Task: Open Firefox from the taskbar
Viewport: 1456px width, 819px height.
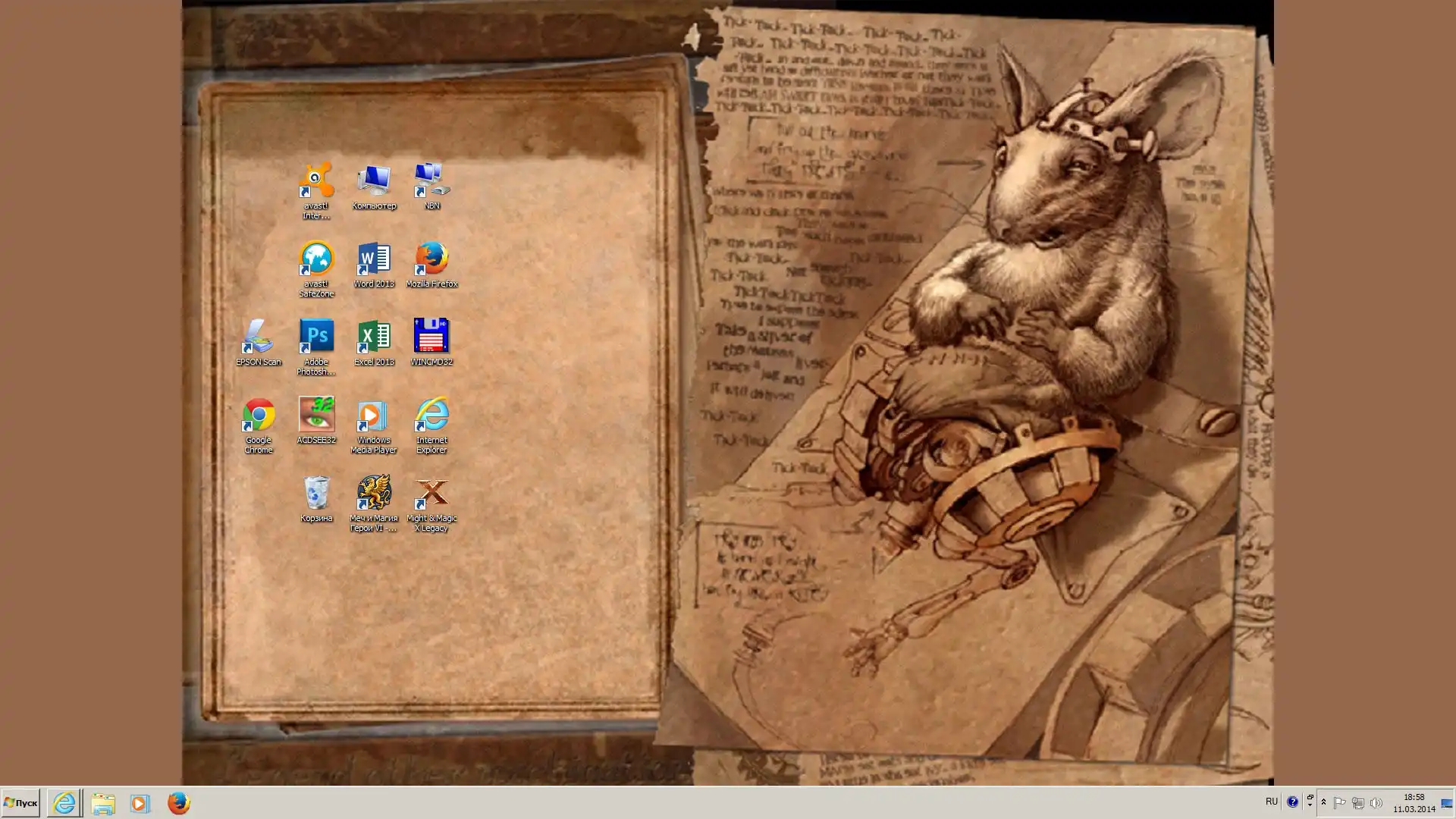Action: [x=178, y=802]
